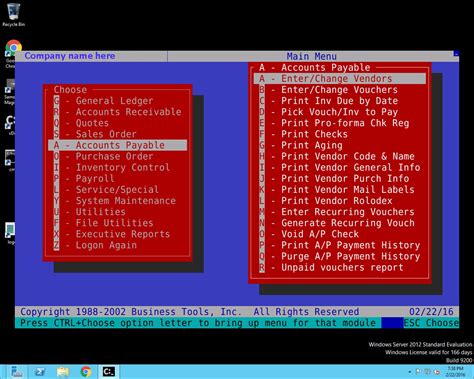Open the Purchase Order module
Viewport: 474px width, 379px height.
point(118,156)
